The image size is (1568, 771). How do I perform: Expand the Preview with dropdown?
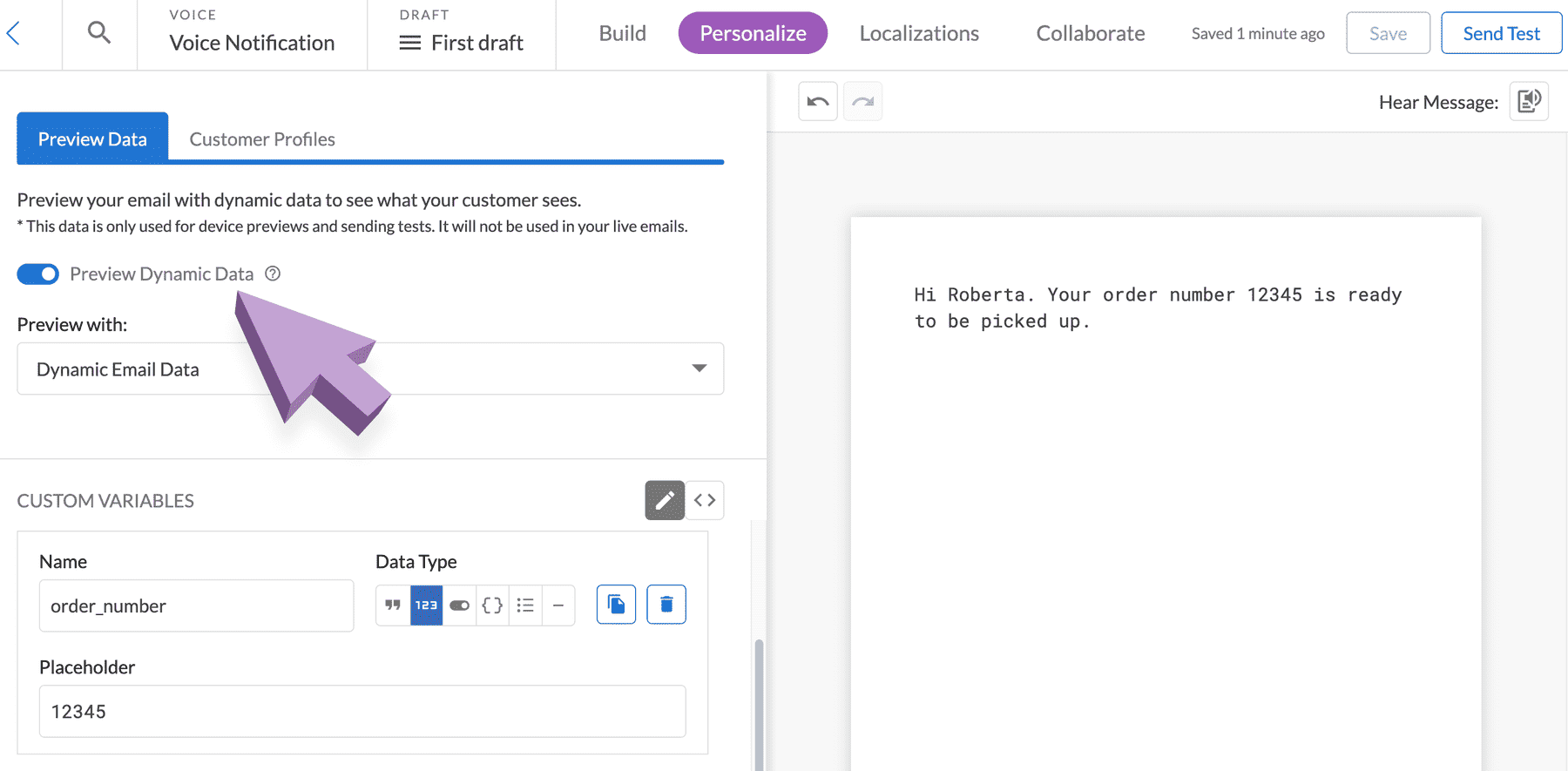(x=370, y=369)
